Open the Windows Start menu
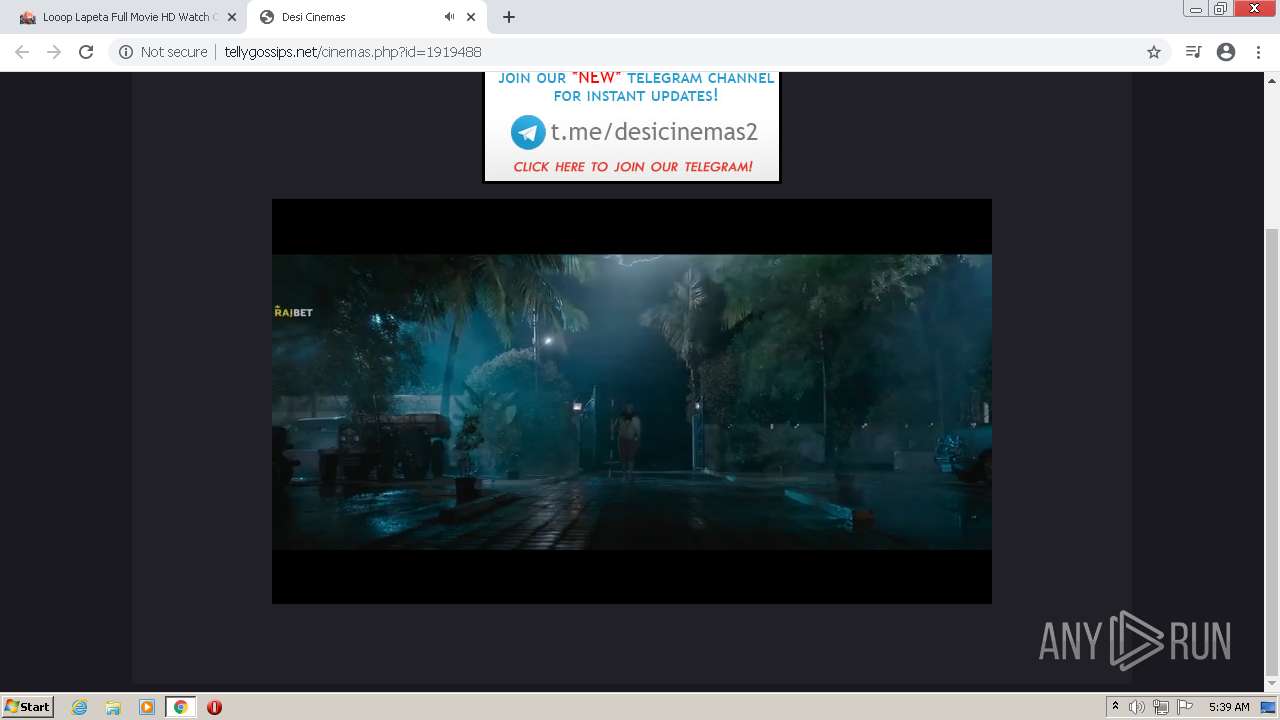This screenshot has height=720, width=1280. [27, 706]
